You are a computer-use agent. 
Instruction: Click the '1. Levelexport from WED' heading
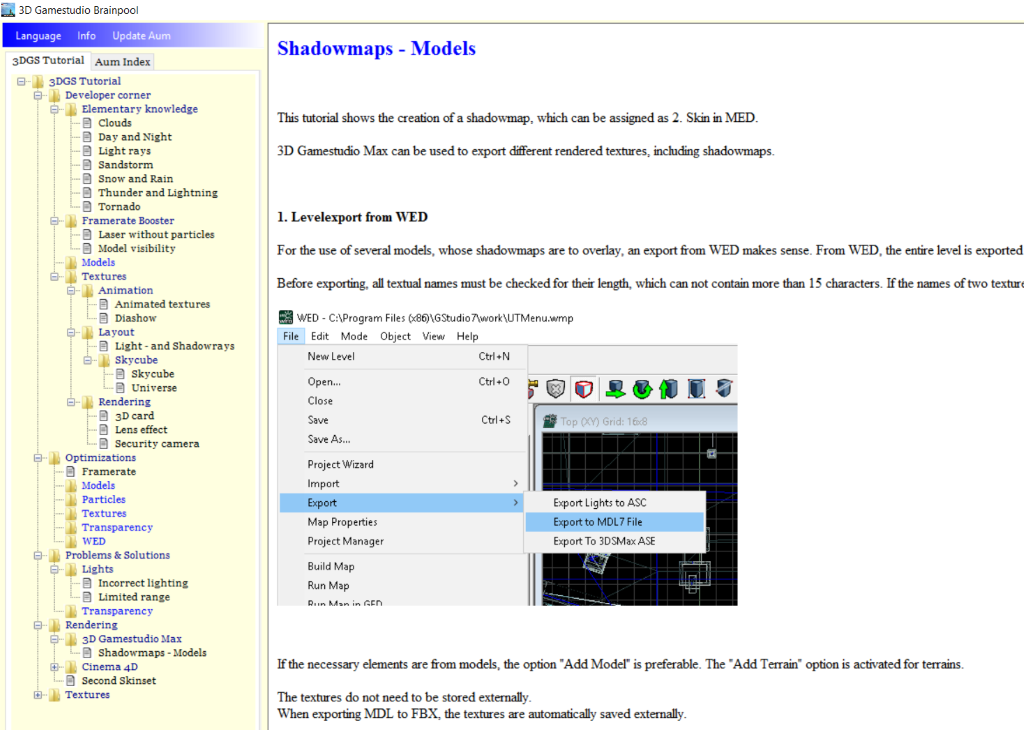tap(353, 217)
